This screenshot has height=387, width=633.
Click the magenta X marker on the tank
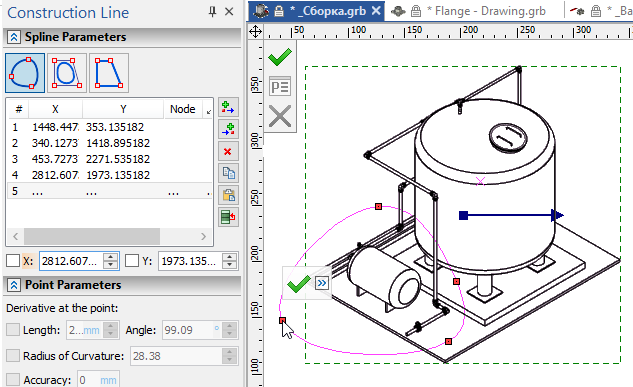480,181
